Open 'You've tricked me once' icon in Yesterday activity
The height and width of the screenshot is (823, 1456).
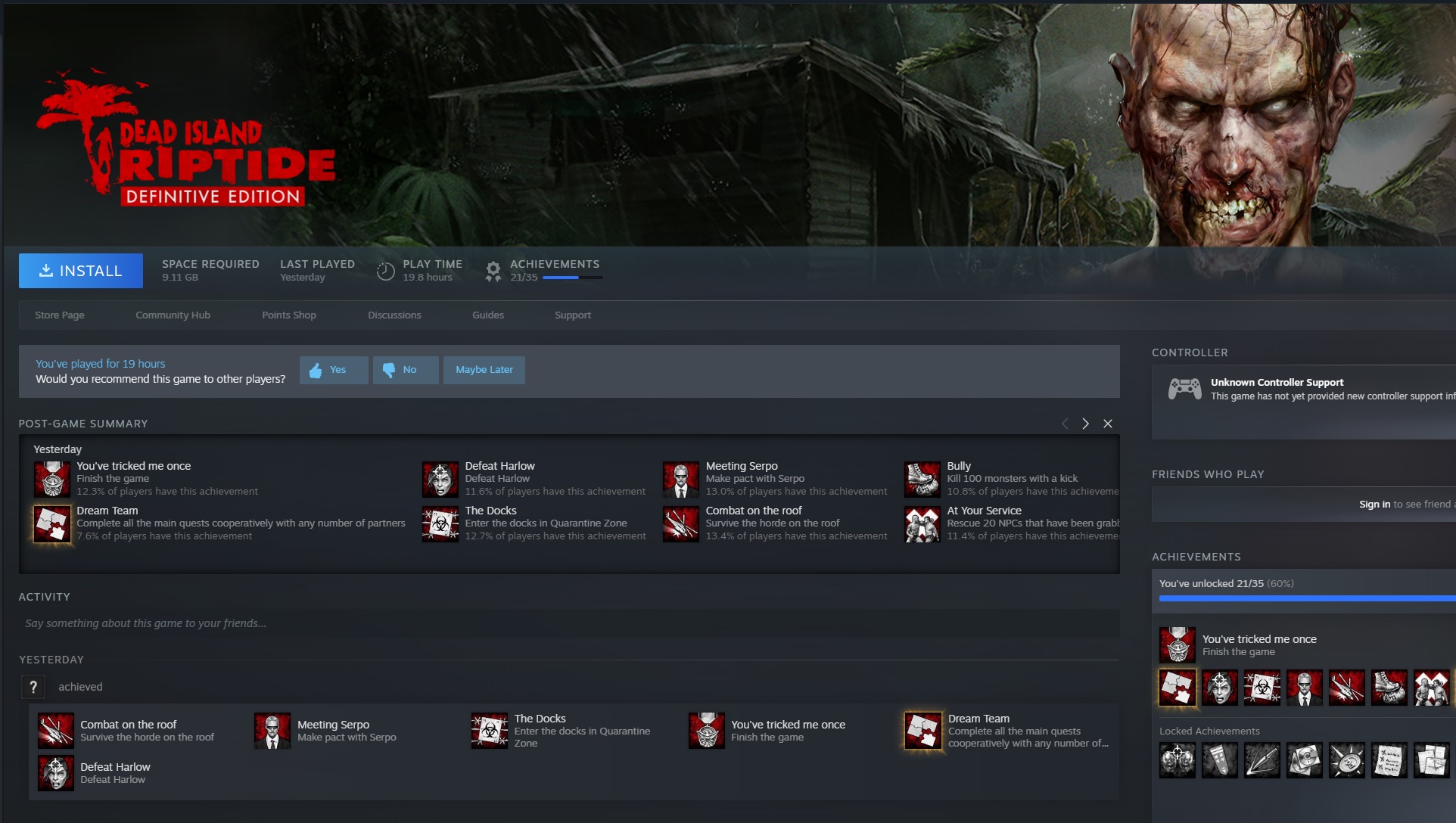pyautogui.click(x=707, y=731)
